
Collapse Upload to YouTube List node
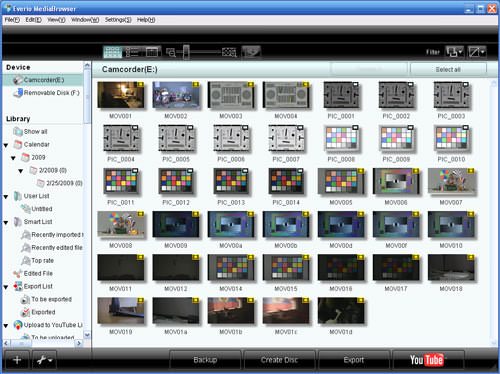click(6, 326)
